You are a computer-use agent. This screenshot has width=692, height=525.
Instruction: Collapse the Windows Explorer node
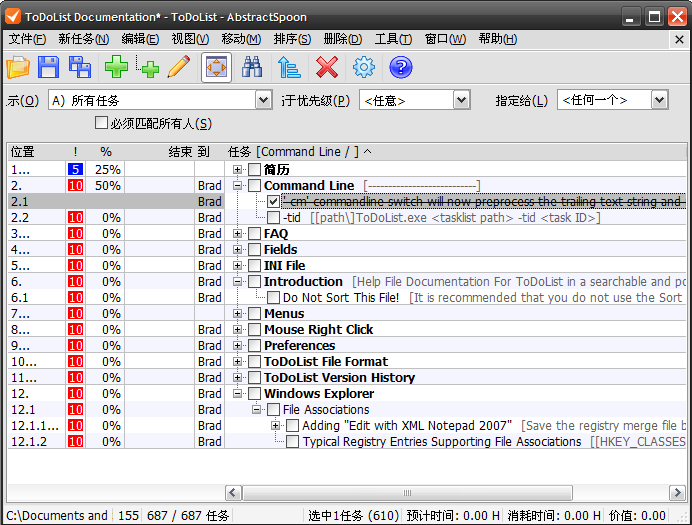(x=237, y=394)
